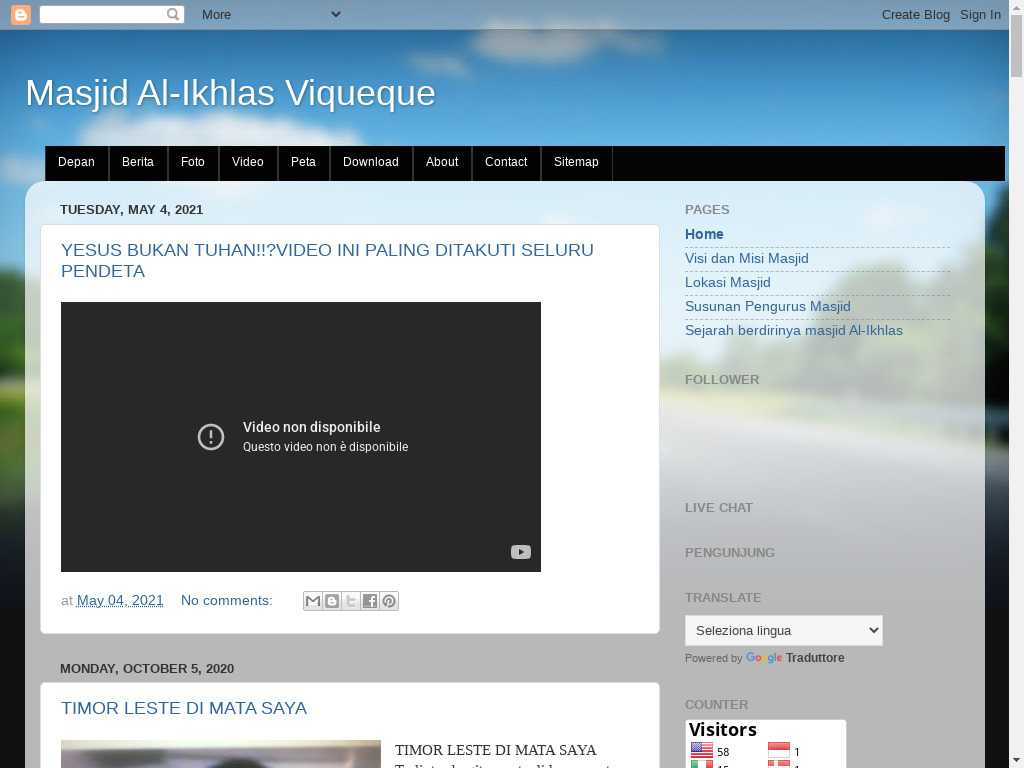This screenshot has width=1024, height=768.
Task: Click the scrollbar down arrow
Action: [1016, 759]
